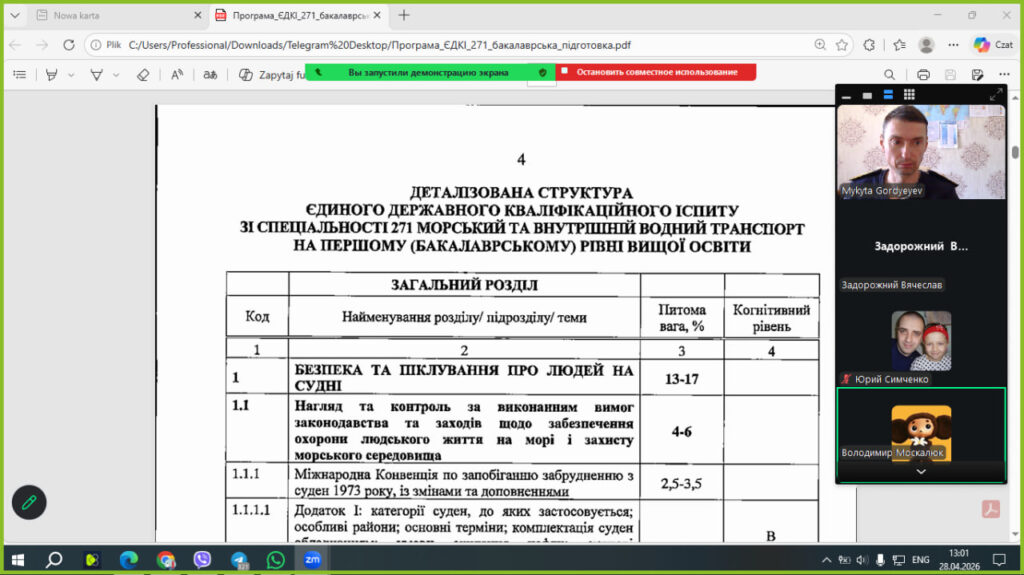
Task: Select Юрий Симченко participant tile
Action: [921, 340]
